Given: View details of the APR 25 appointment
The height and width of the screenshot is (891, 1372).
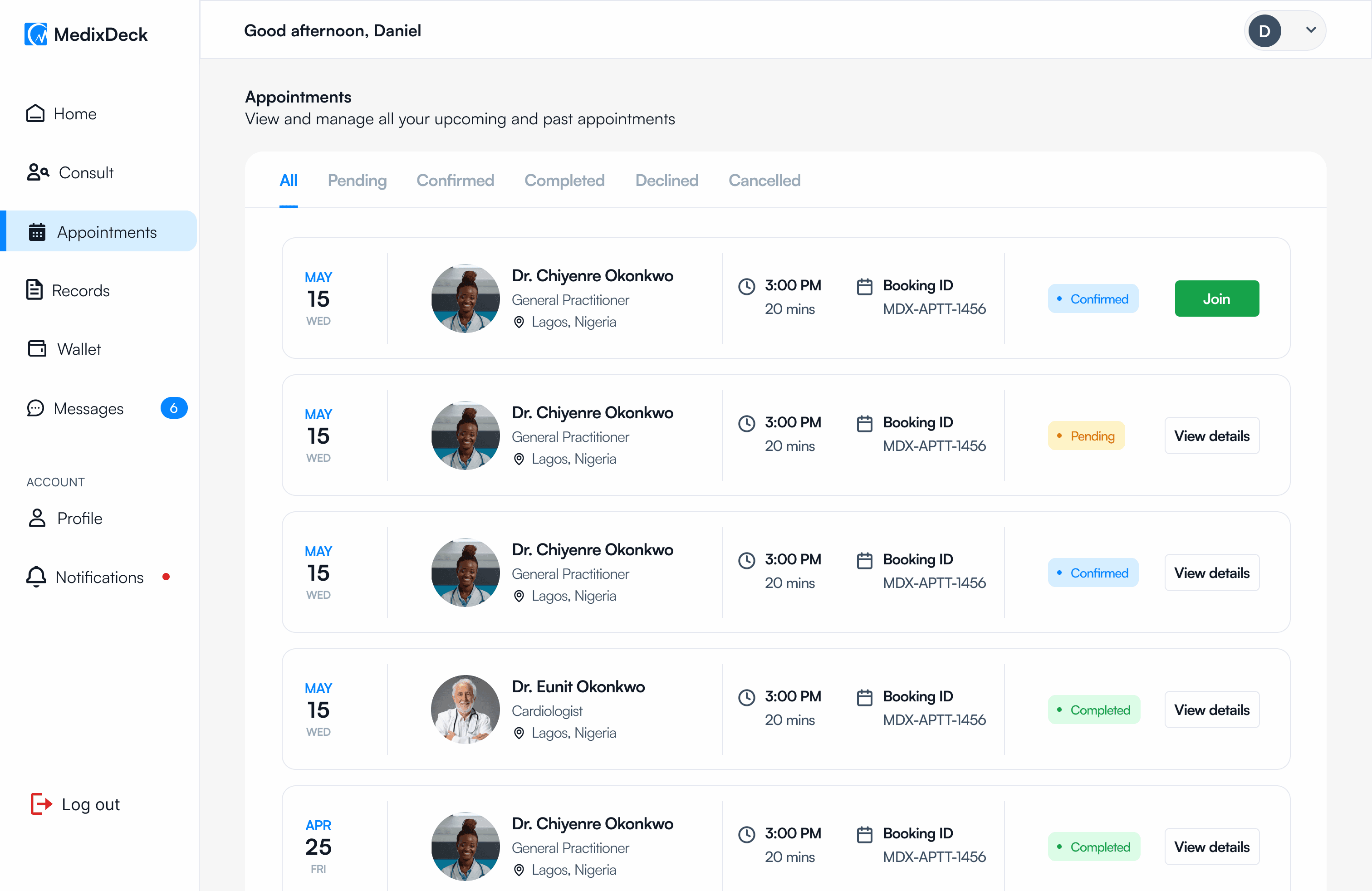Looking at the screenshot, I should pos(1212,847).
